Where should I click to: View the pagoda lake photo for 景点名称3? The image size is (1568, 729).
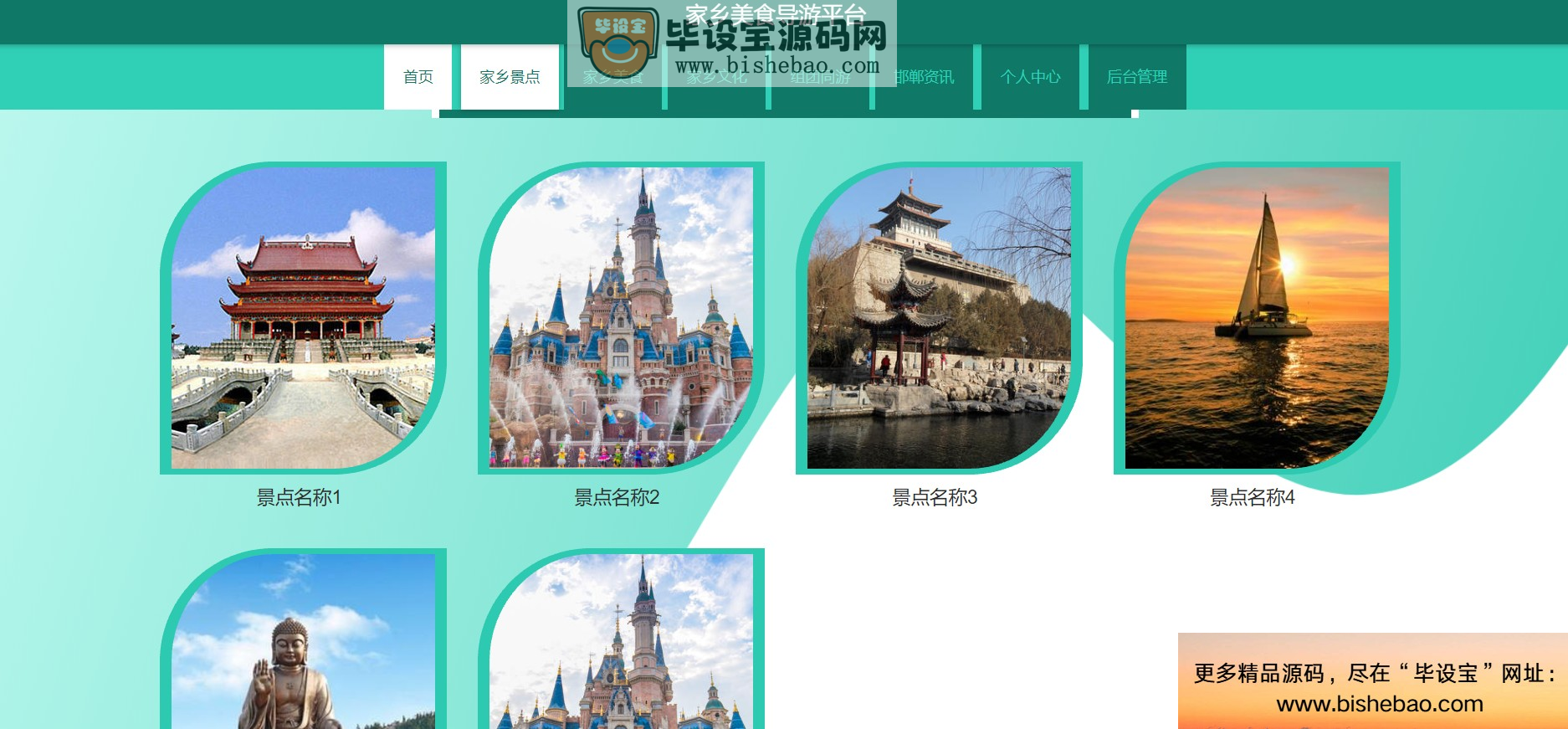tap(939, 318)
